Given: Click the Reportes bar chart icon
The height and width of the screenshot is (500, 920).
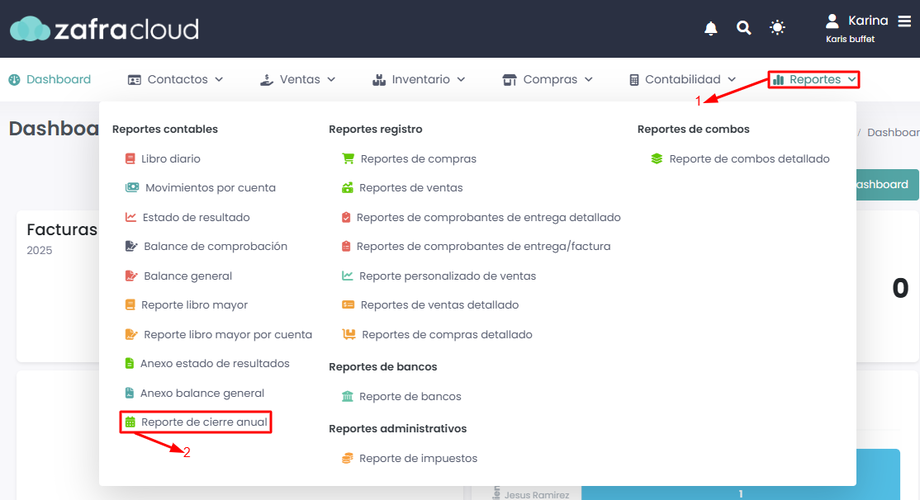Looking at the screenshot, I should click(x=779, y=80).
